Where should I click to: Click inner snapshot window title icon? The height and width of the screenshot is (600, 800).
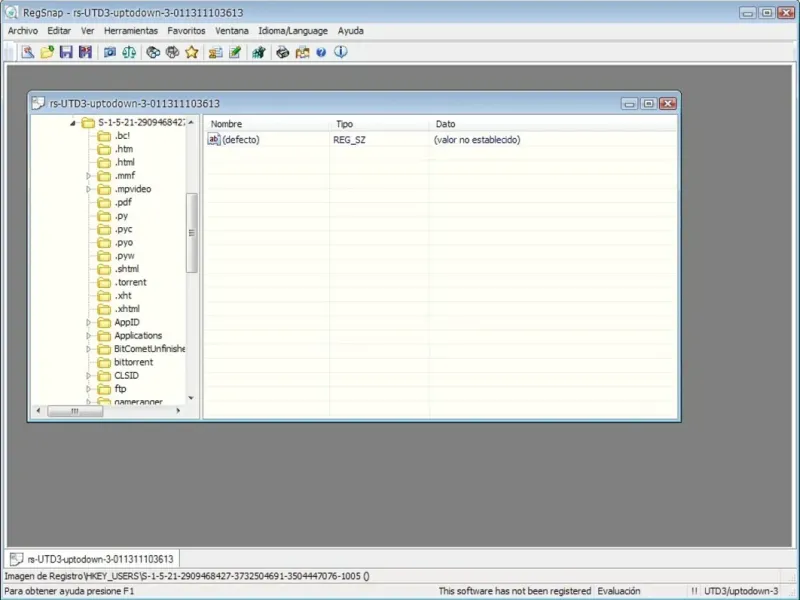click(38, 103)
